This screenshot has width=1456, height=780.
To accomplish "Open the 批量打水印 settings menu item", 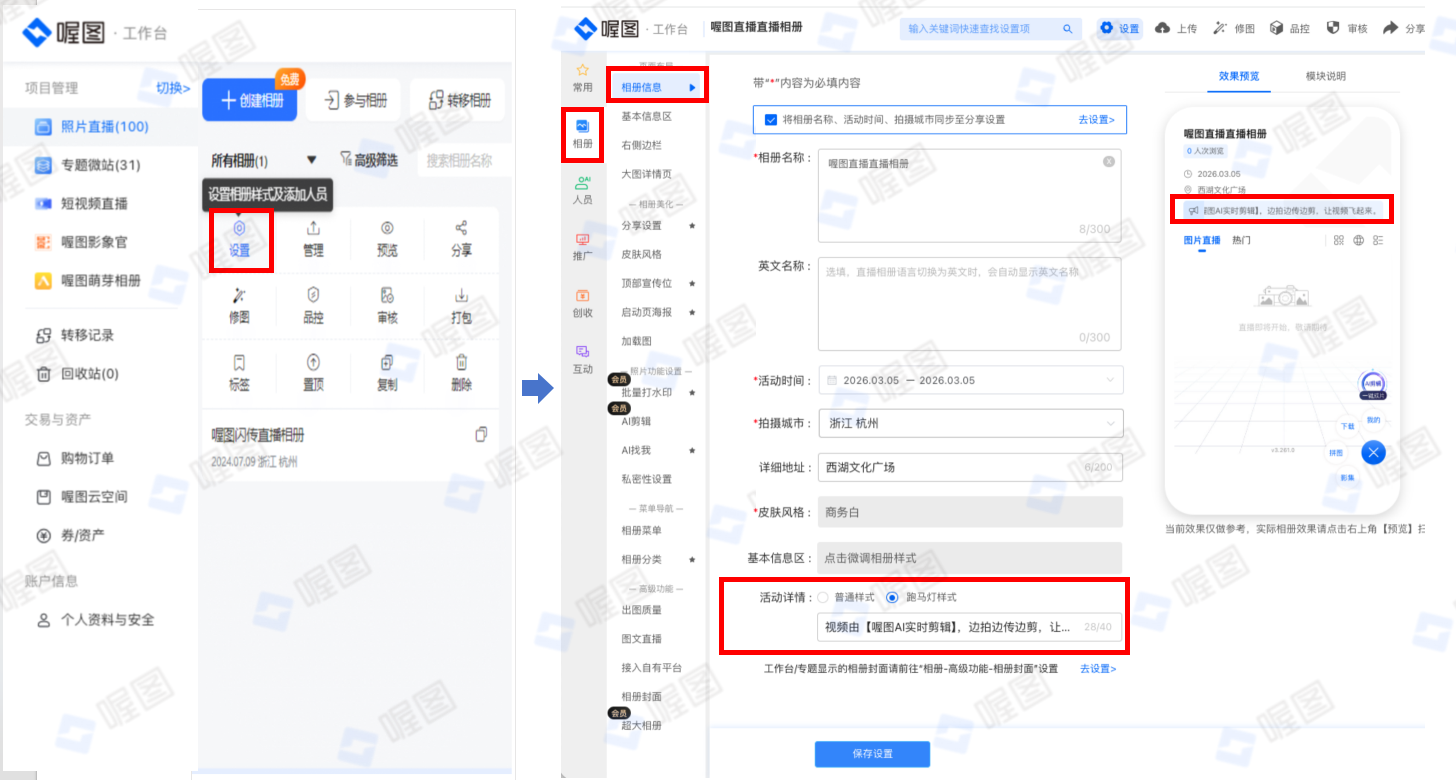I will 646,392.
